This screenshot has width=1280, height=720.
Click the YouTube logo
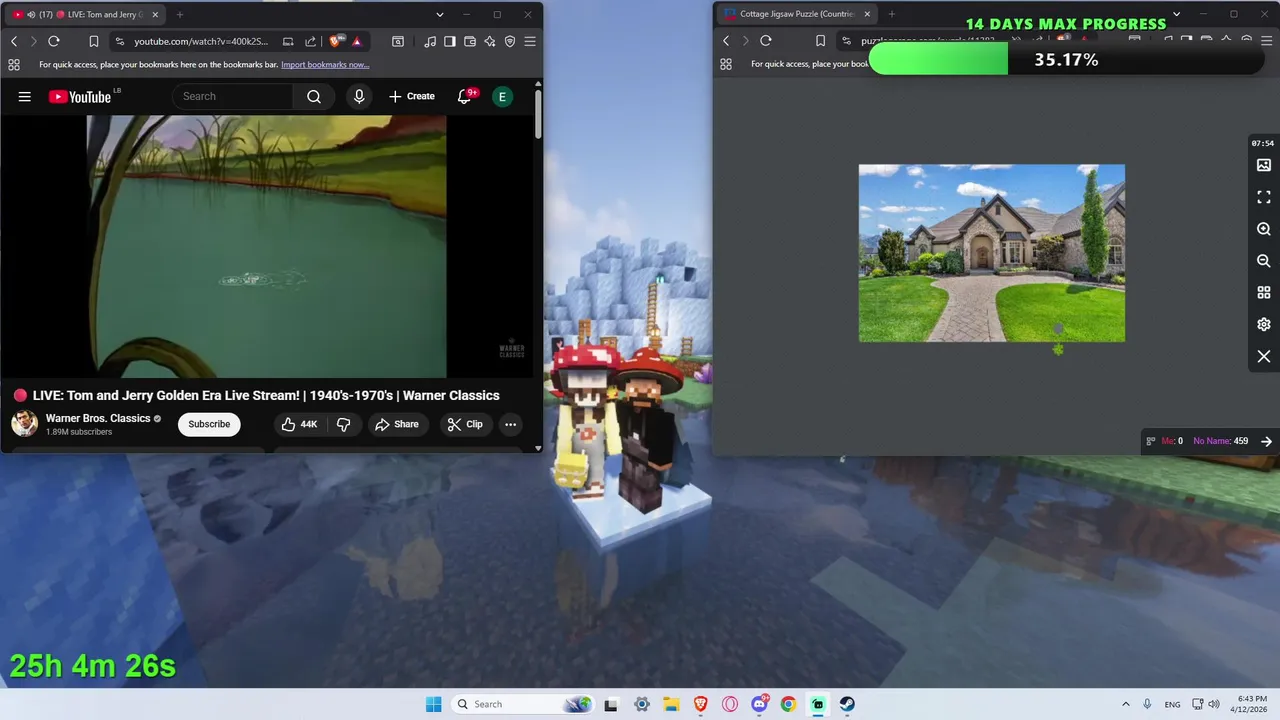click(x=80, y=96)
